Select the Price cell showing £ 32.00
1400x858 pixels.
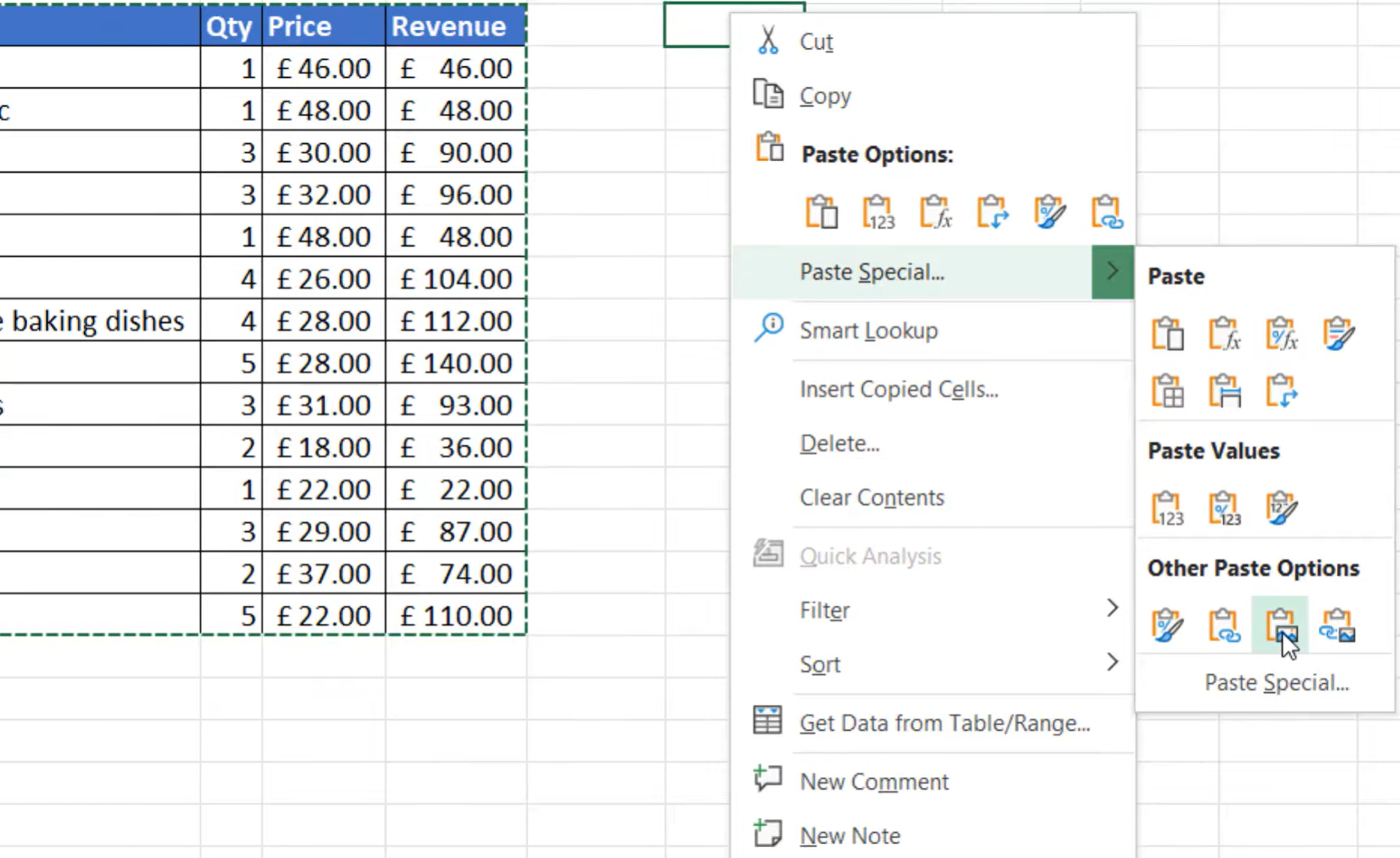[324, 195]
